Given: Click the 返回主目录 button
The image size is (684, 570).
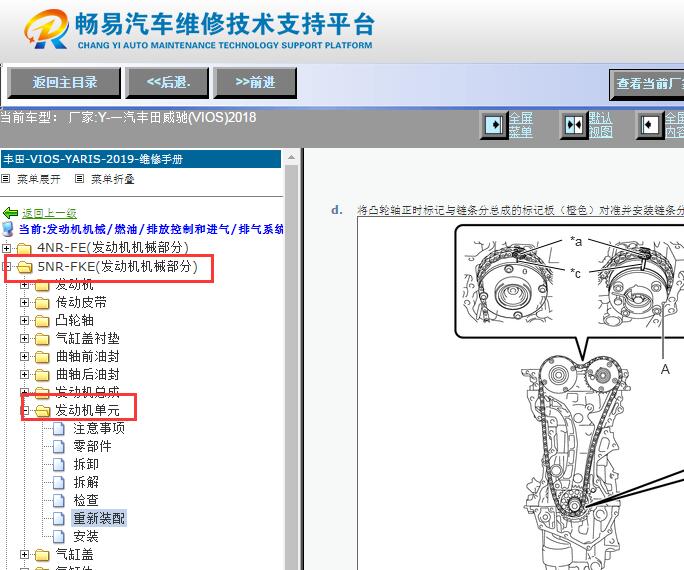Looking at the screenshot, I should tap(64, 82).
